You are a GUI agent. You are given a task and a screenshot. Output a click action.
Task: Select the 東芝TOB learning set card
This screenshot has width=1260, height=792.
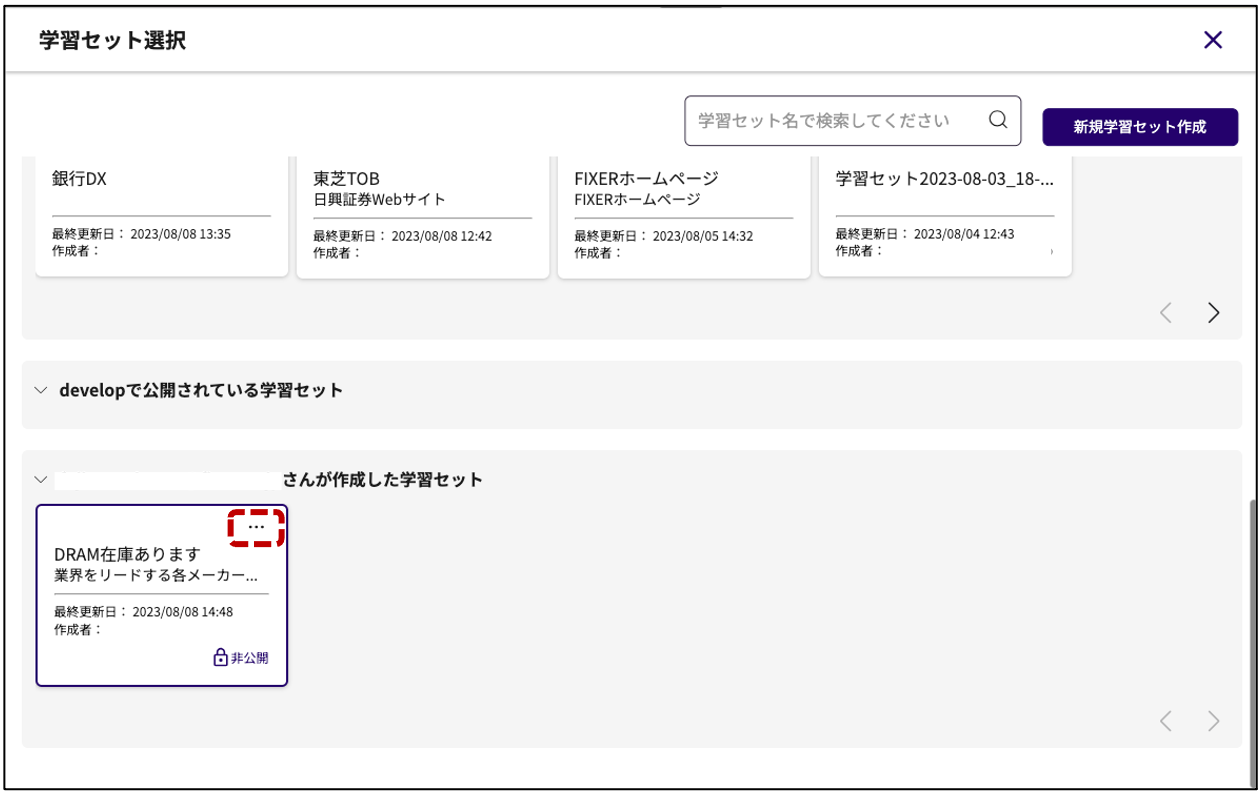click(422, 215)
